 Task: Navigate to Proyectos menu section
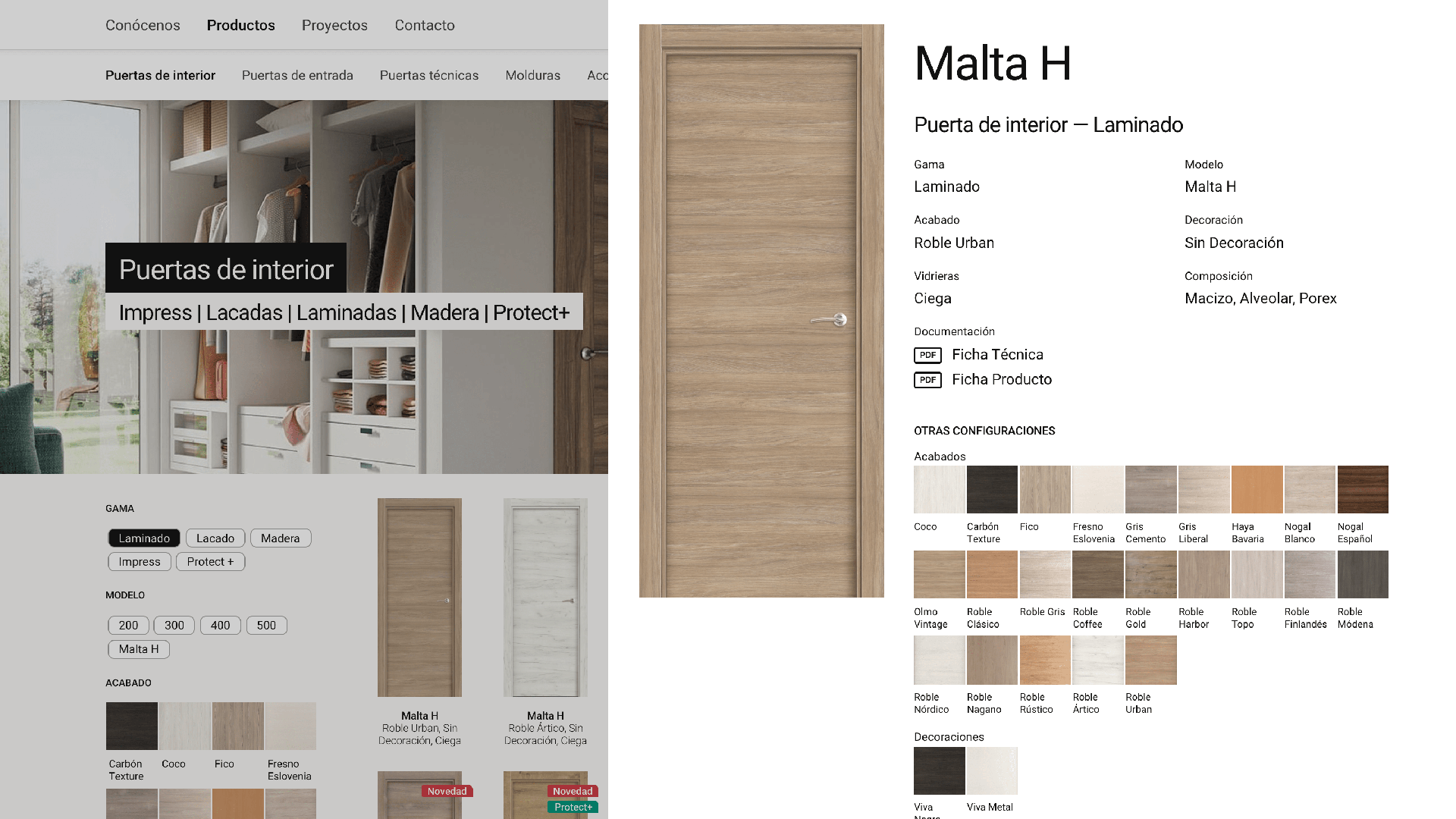tap(334, 24)
